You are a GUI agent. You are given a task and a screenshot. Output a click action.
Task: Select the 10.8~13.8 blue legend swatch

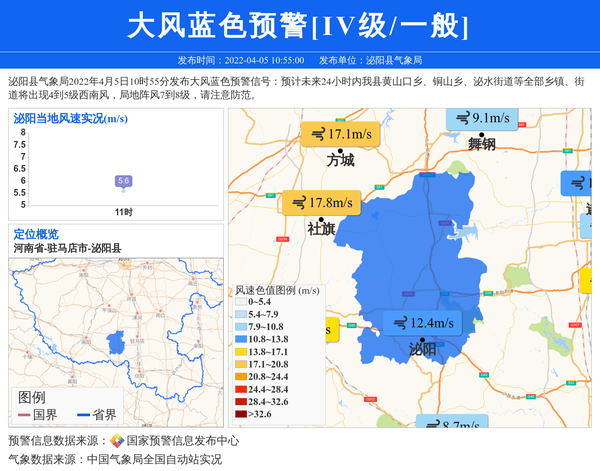[241, 340]
